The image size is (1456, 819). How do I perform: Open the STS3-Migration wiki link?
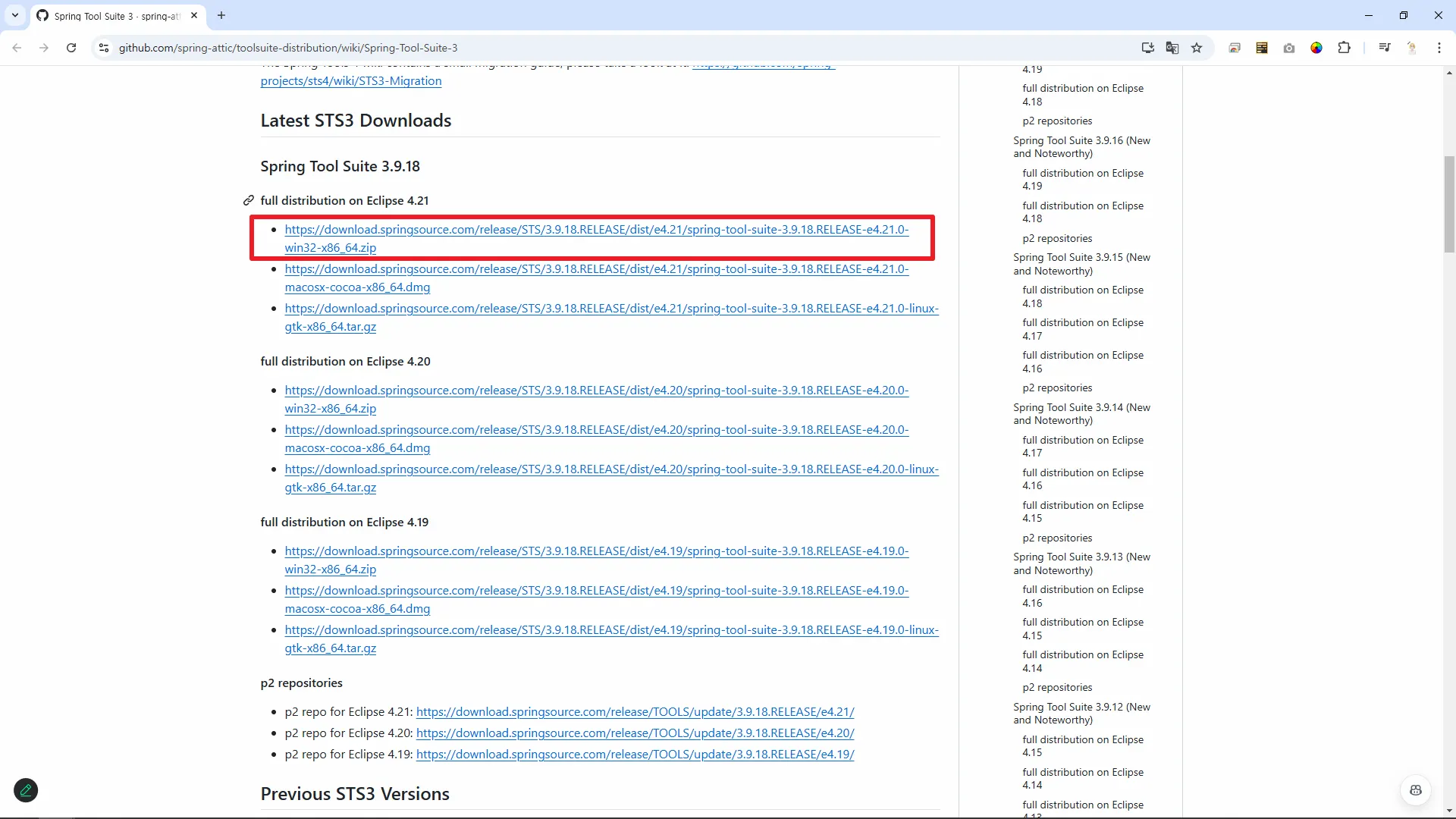[350, 81]
